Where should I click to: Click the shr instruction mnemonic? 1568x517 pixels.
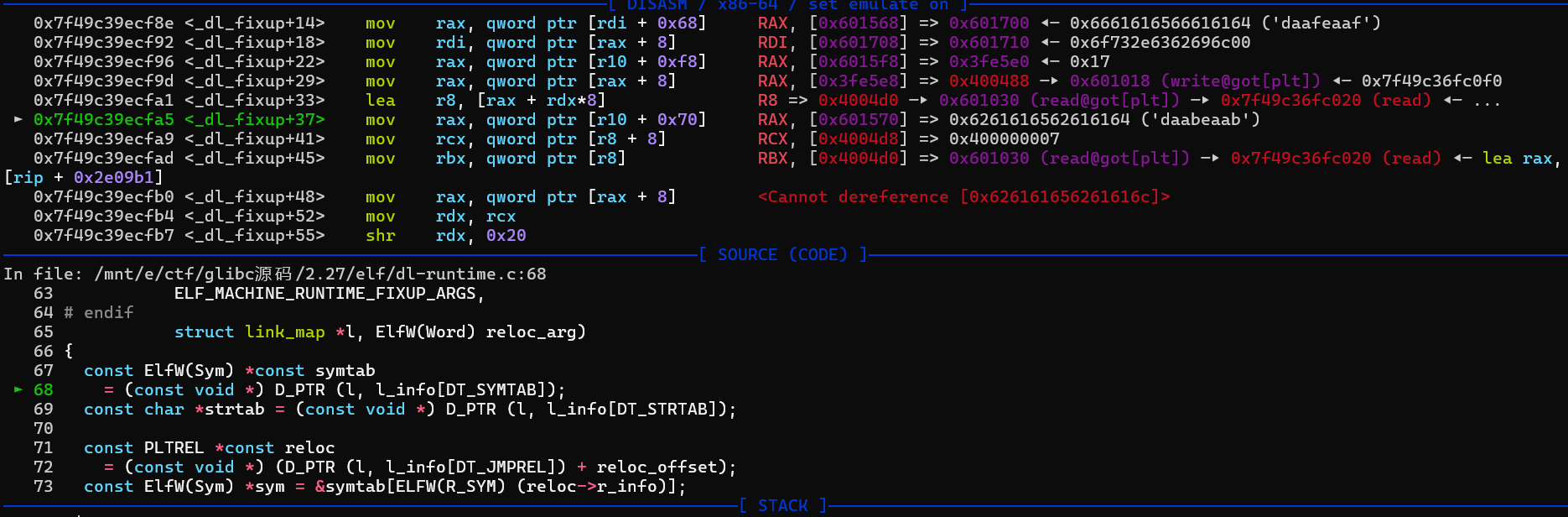tap(380, 236)
